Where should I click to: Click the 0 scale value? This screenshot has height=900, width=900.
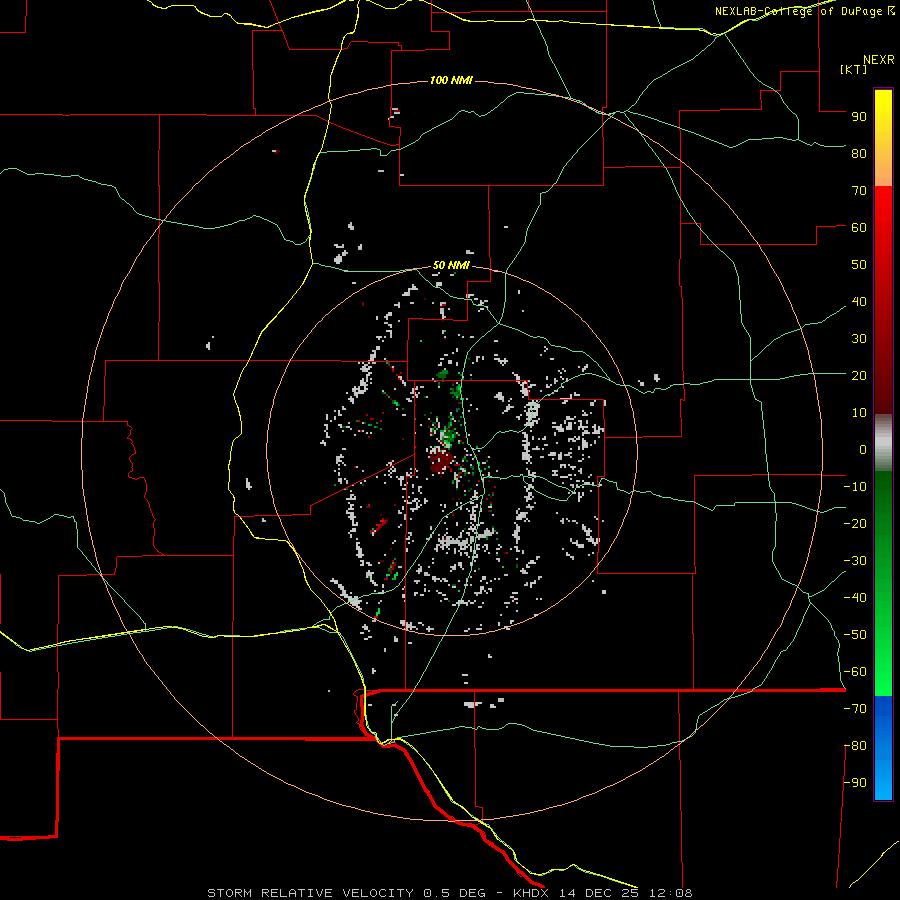pyautogui.click(x=863, y=449)
